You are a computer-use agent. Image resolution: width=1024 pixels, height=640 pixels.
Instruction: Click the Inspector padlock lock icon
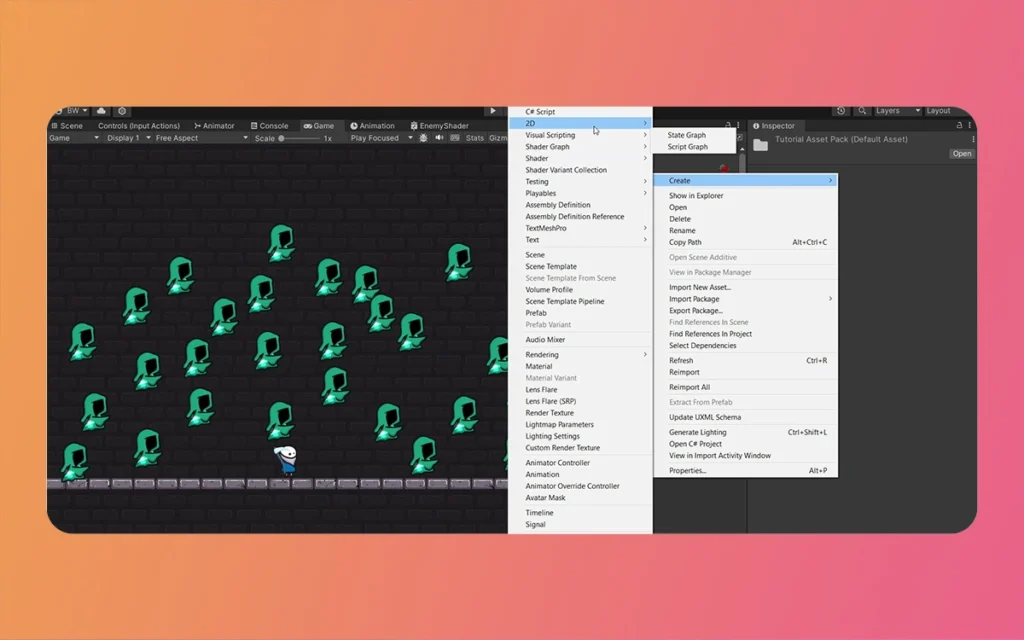point(958,125)
